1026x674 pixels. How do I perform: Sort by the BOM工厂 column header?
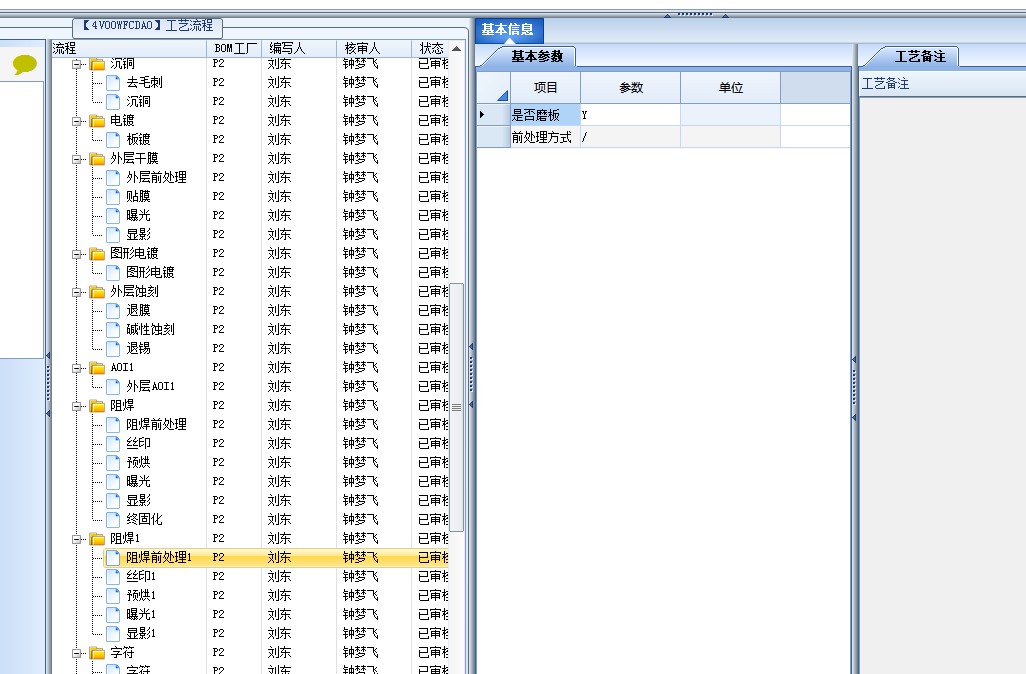click(235, 48)
